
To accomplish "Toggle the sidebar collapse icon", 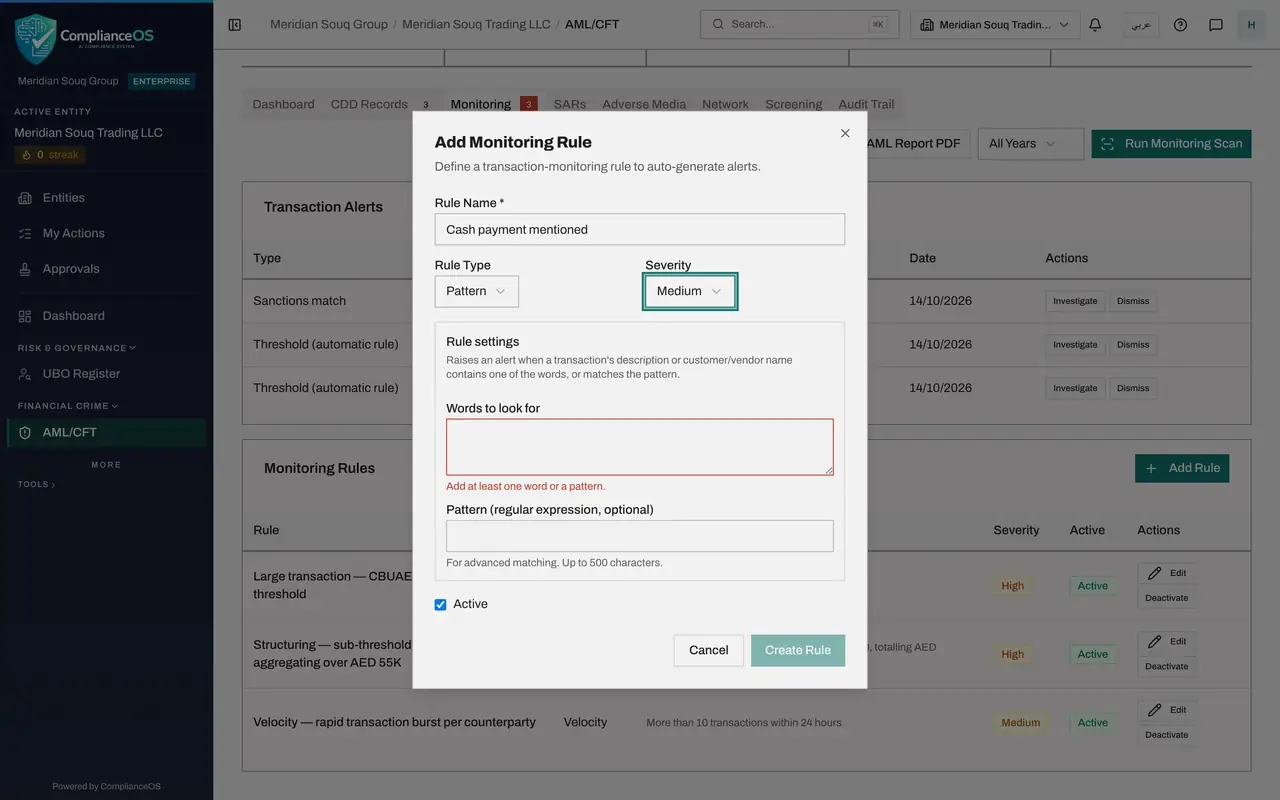I will click(235, 24).
